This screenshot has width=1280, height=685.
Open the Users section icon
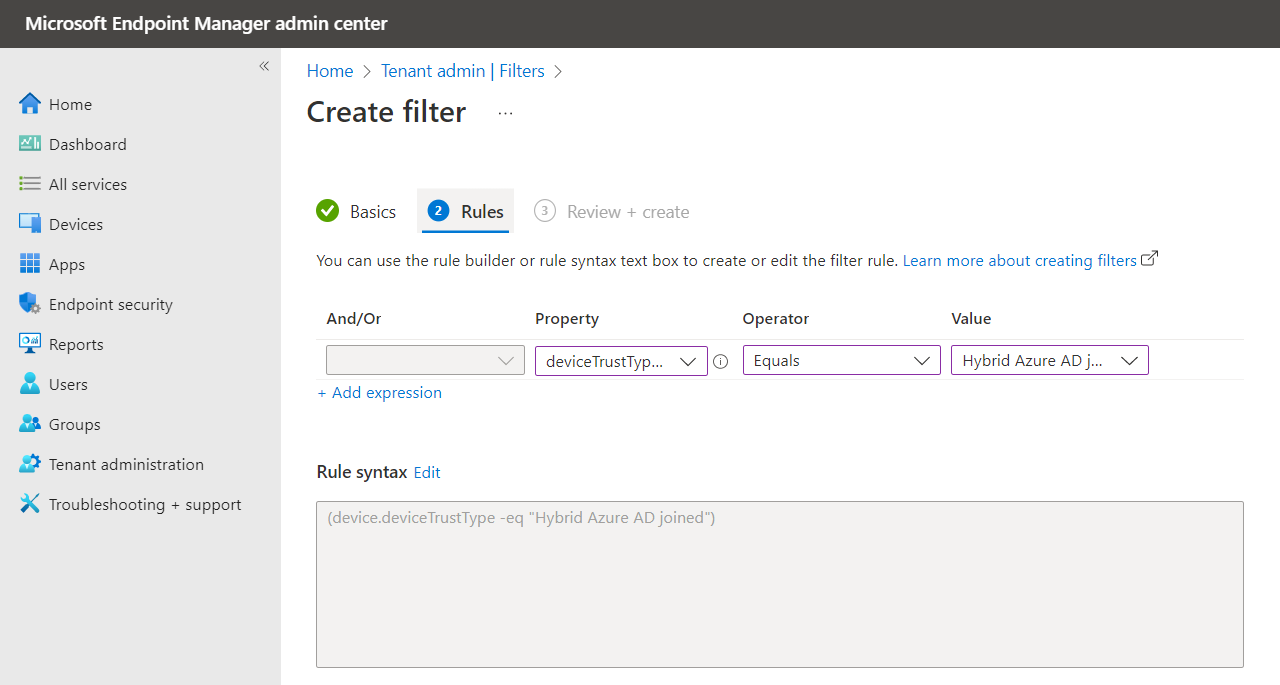29,383
